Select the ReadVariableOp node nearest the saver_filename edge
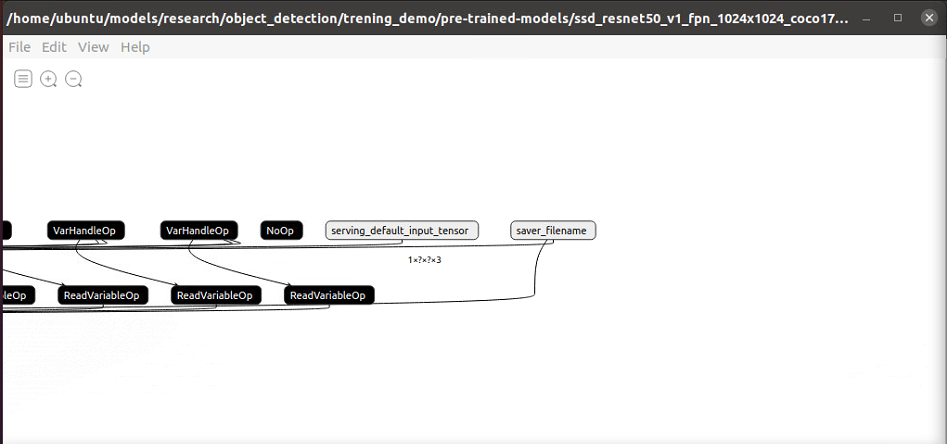 point(329,295)
